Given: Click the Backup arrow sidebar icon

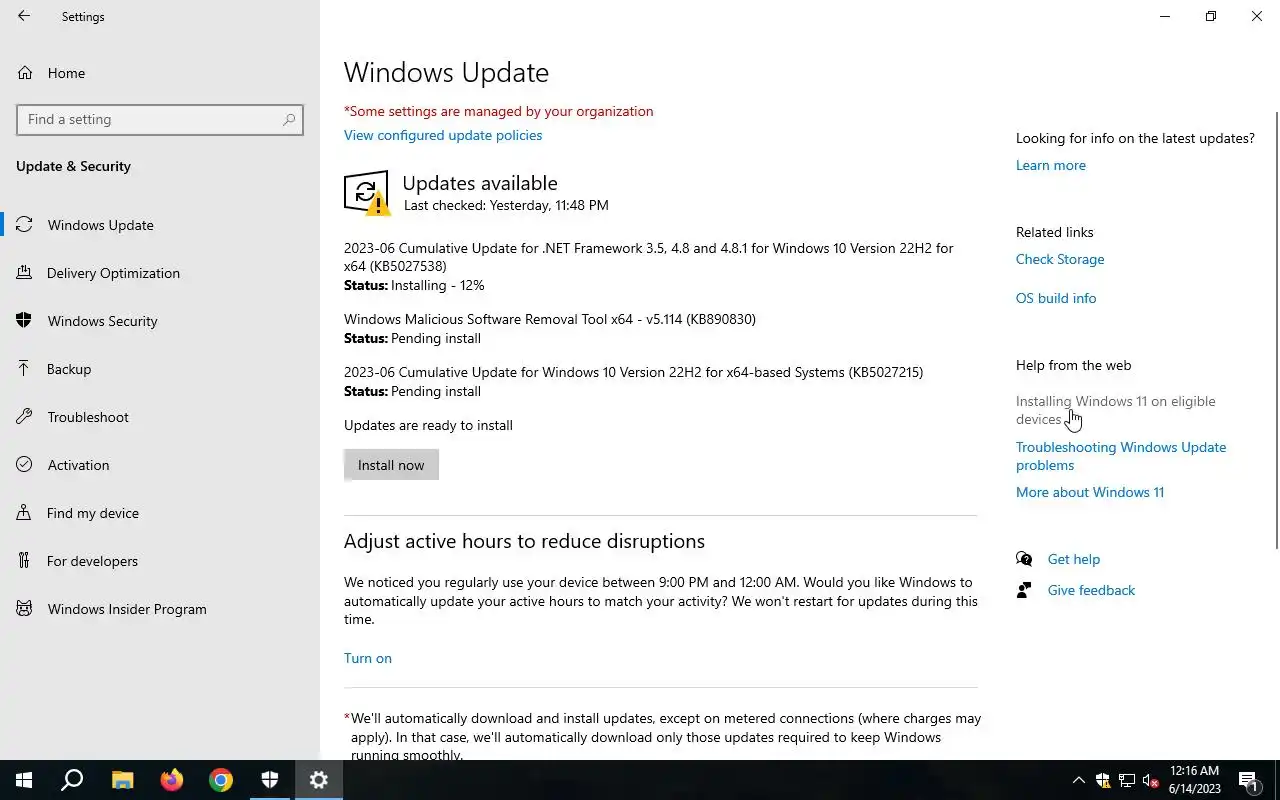Looking at the screenshot, I should point(24,369).
